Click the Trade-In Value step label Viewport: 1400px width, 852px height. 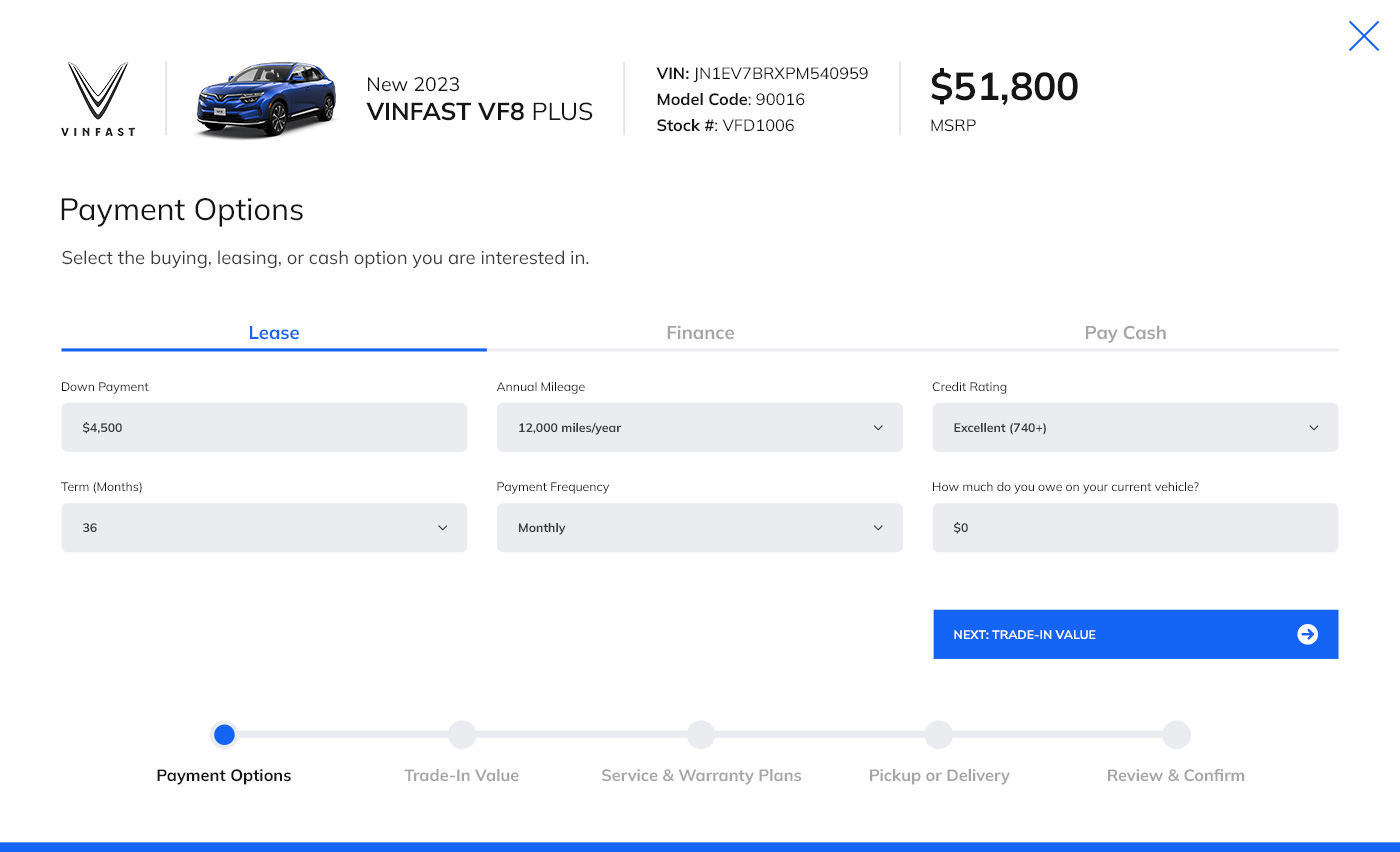(x=462, y=775)
